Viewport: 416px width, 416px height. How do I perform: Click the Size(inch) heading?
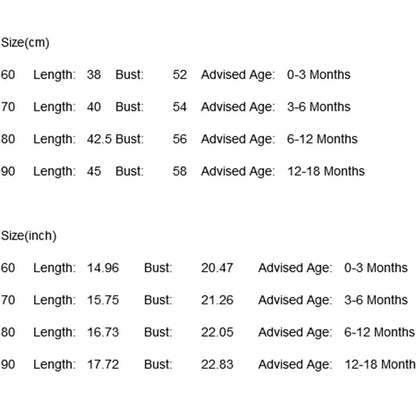29,236
